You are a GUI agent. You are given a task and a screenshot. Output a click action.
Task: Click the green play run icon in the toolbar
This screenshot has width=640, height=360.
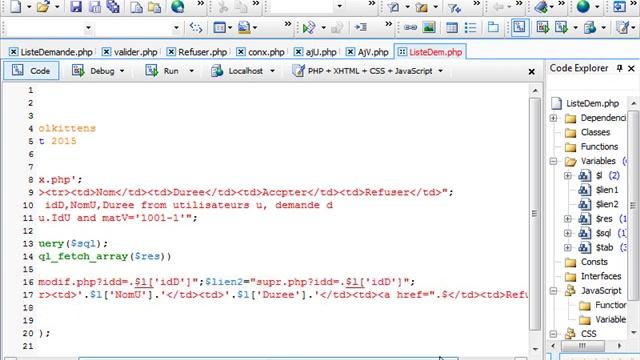tap(561, 27)
